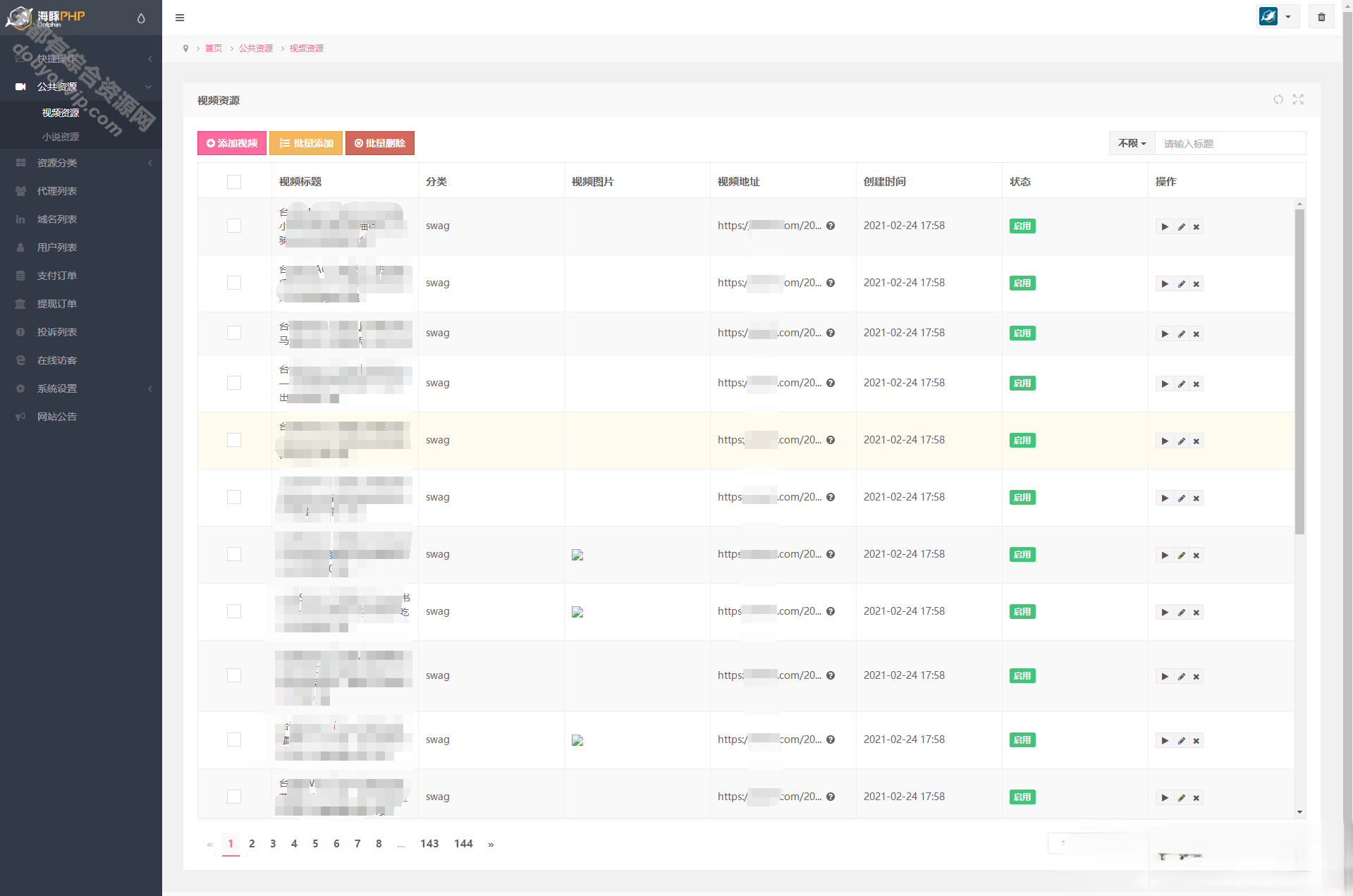The height and width of the screenshot is (896, 1353).
Task: Click scrollbar down arrow of table
Action: point(1299,812)
